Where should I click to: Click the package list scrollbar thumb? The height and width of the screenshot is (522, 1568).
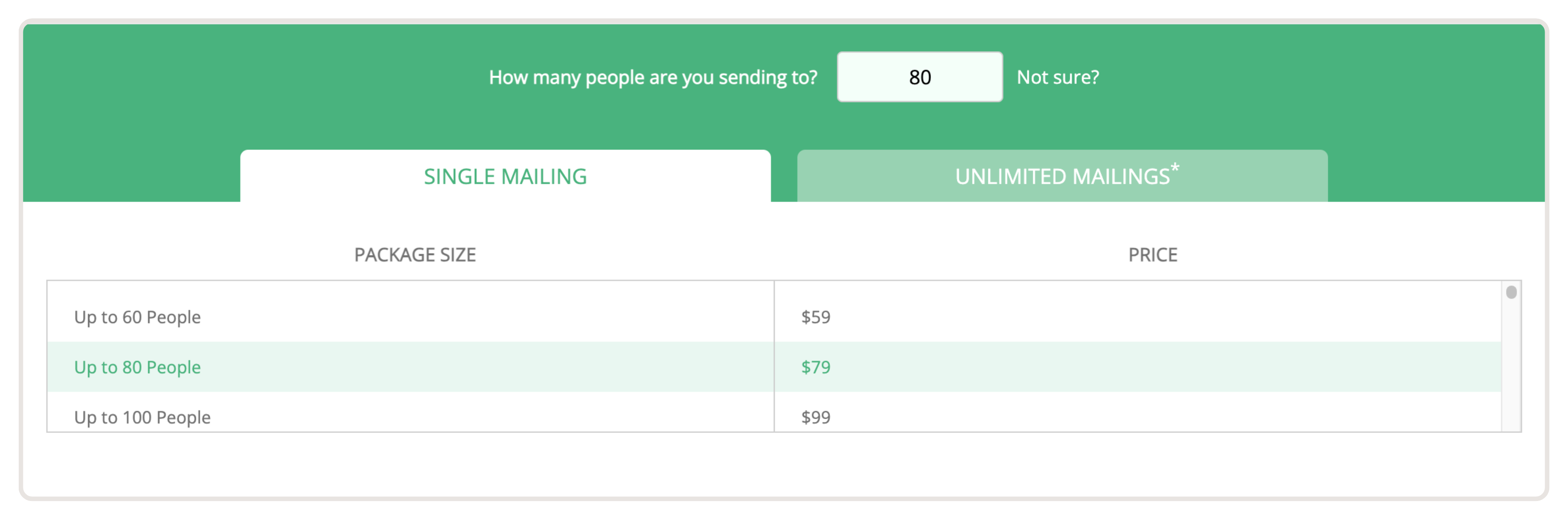(1511, 292)
